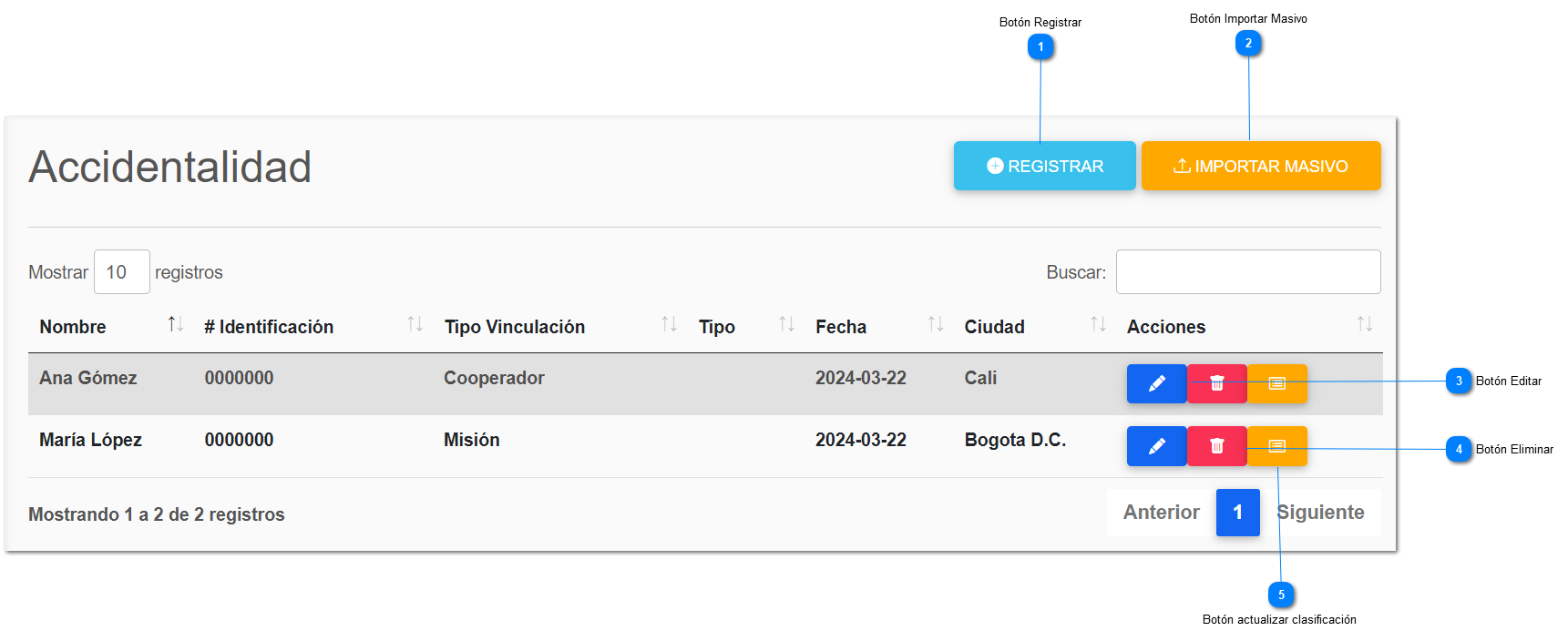1568x641 pixels.
Task: Sort table by Tipo column
Action: pyautogui.click(x=717, y=327)
